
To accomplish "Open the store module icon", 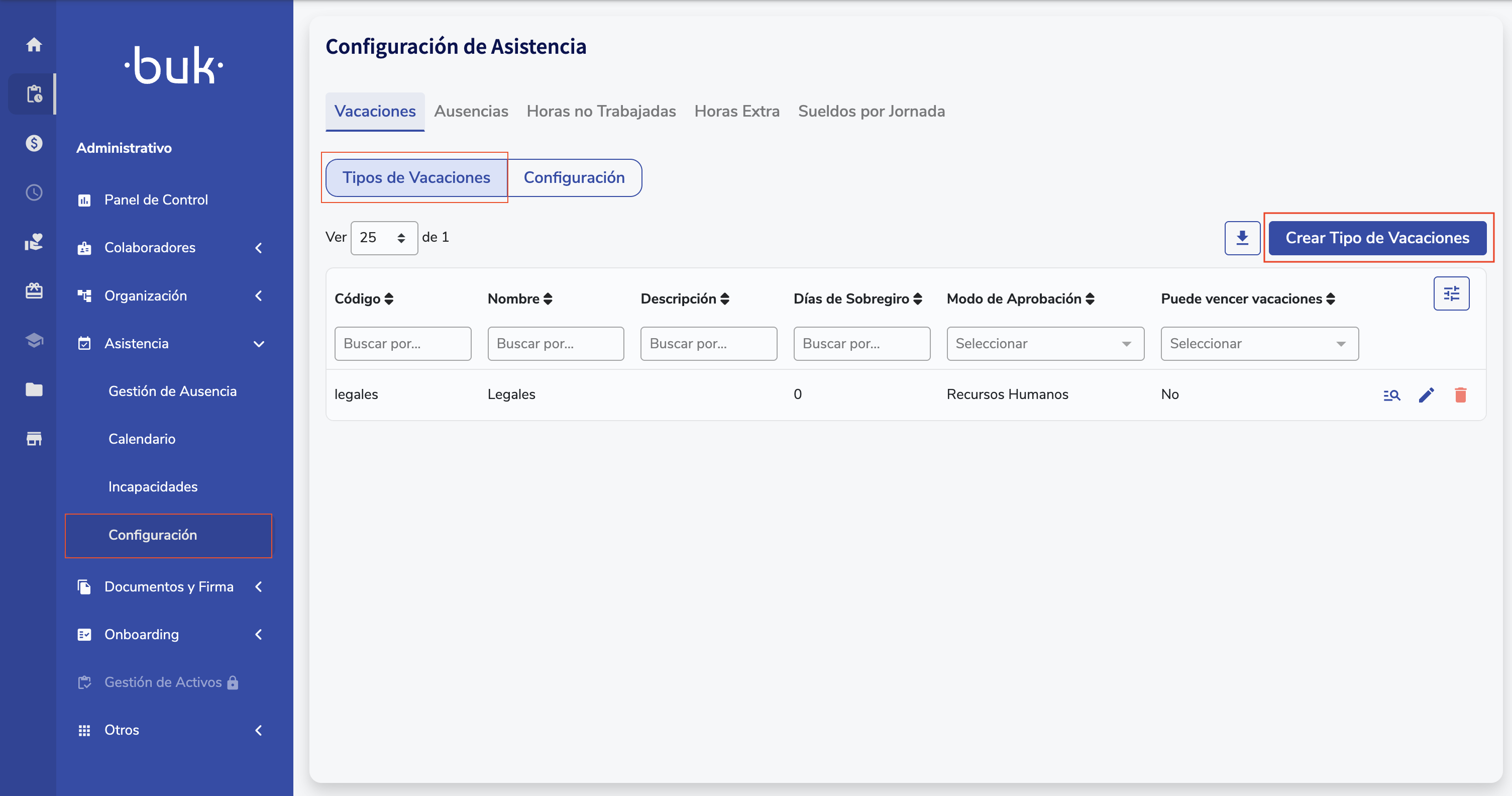I will click(34, 439).
